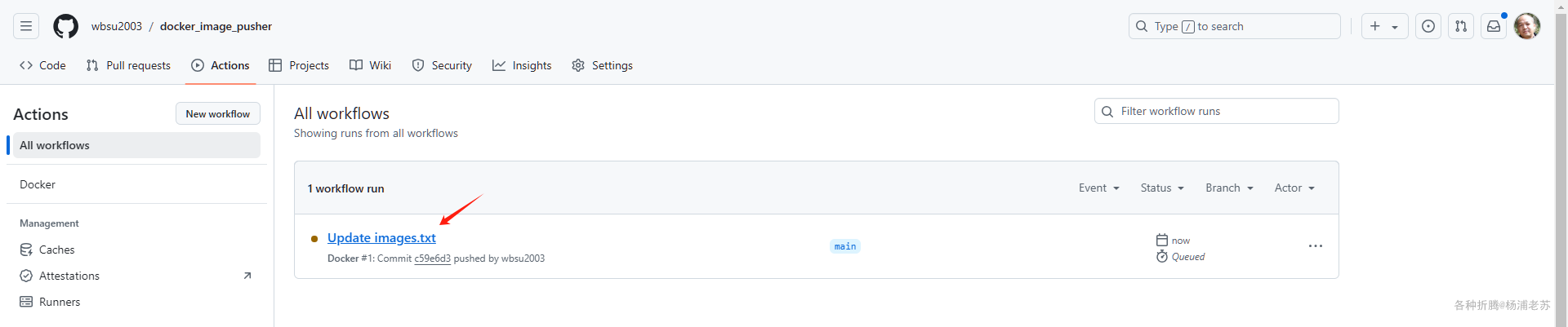The height and width of the screenshot is (327, 1568).
Task: Open the Settings tab
Action: click(602, 65)
